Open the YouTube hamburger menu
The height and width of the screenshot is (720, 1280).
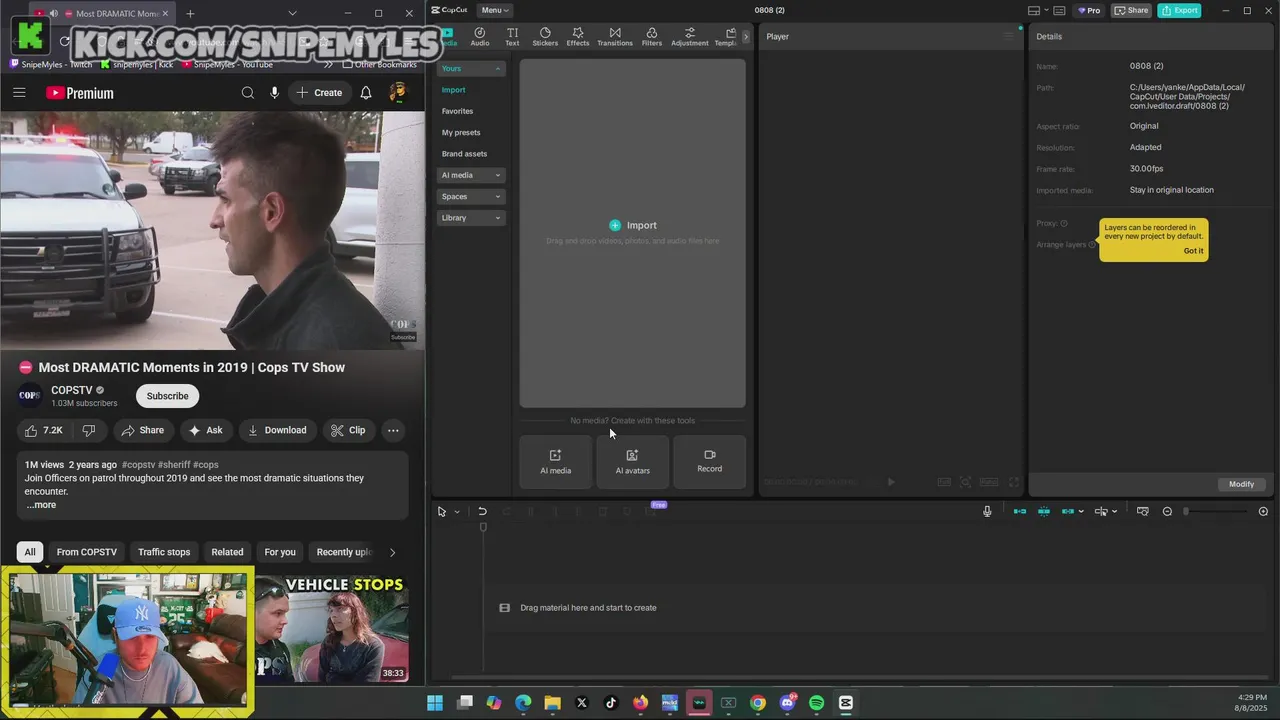(19, 93)
